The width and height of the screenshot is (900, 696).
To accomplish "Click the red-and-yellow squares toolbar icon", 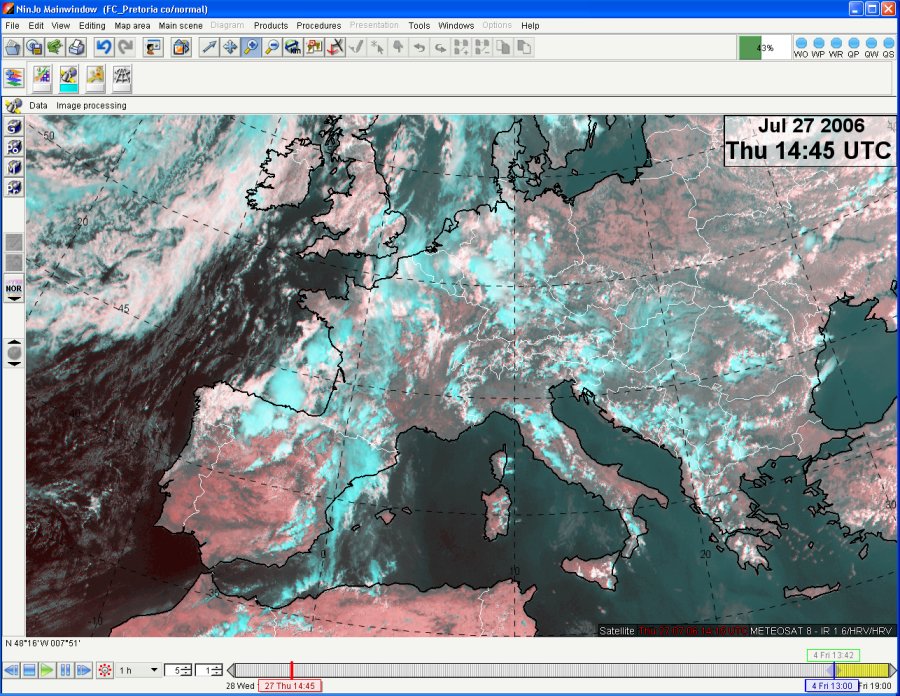I will (x=314, y=47).
